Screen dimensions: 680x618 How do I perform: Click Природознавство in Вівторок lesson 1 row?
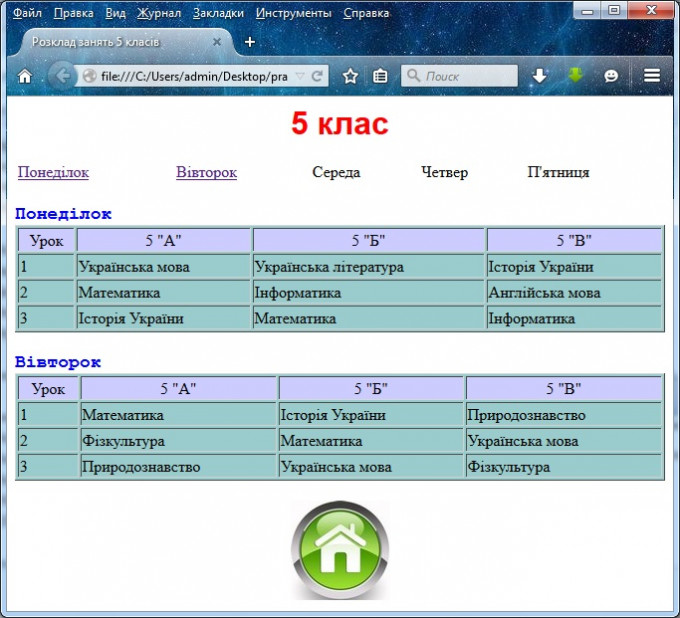pos(563,415)
